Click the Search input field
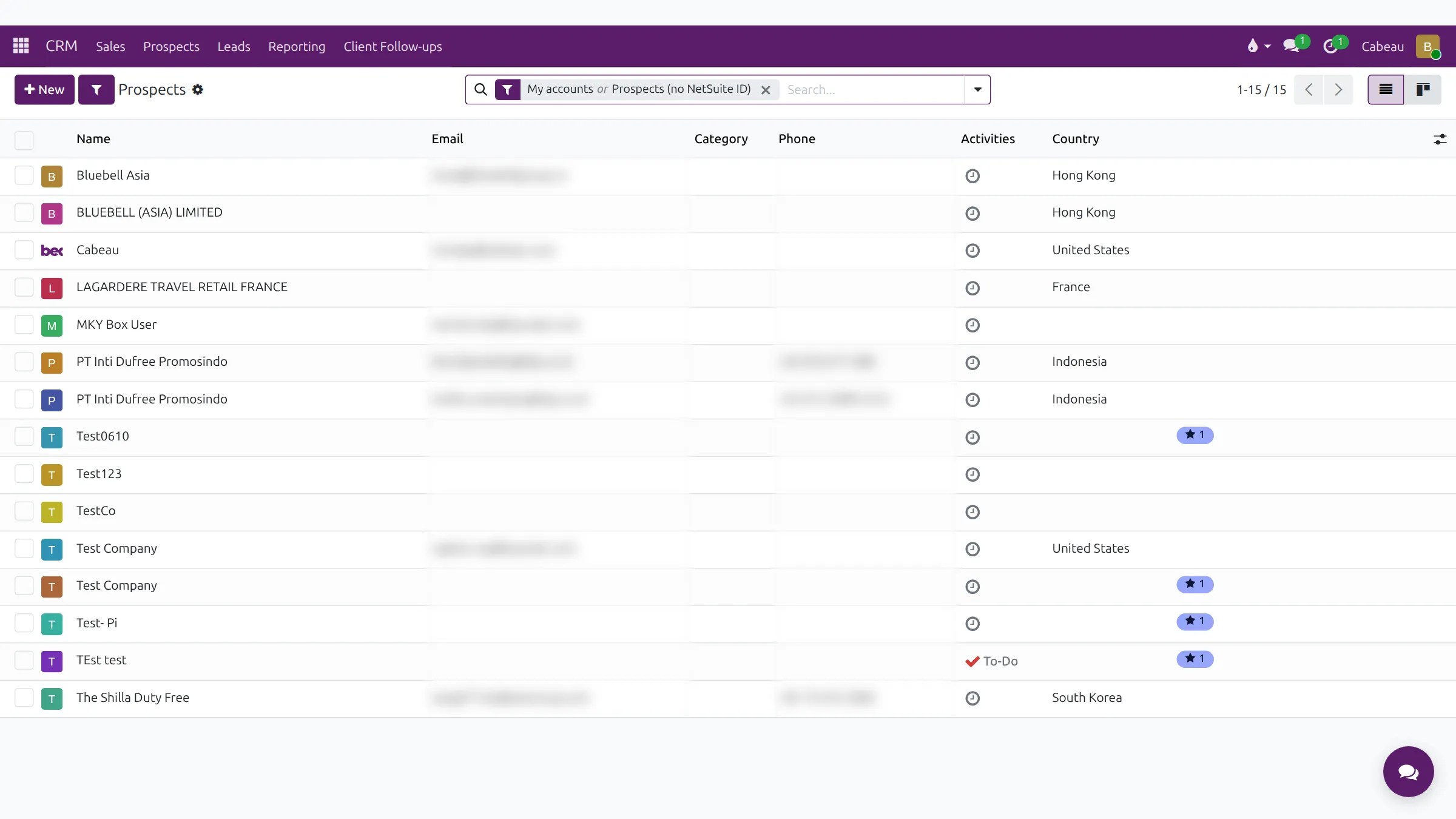The height and width of the screenshot is (819, 1456). click(872, 90)
